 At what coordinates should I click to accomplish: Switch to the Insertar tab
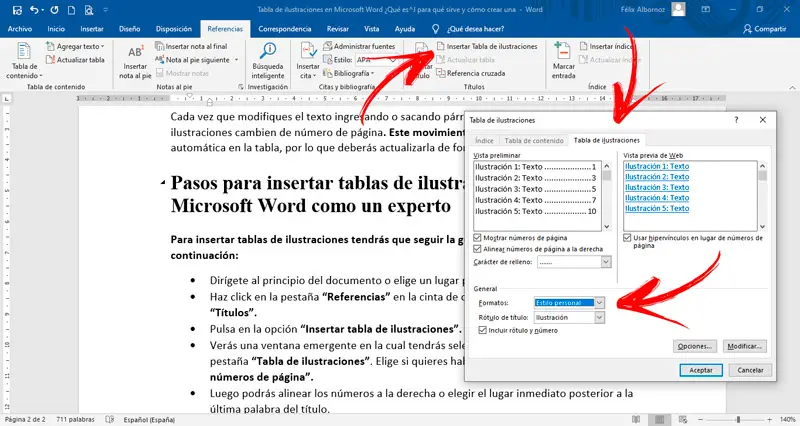click(x=92, y=29)
